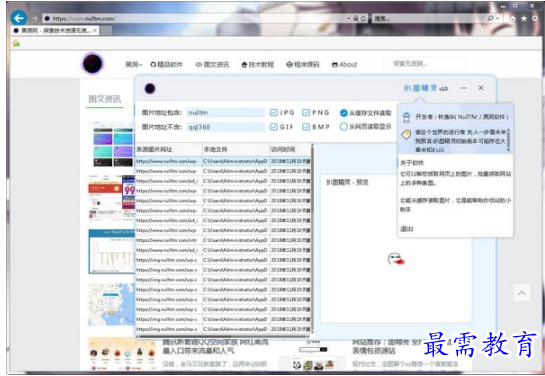Click the 本地文件 column header
545x376 pixels.
point(236,149)
